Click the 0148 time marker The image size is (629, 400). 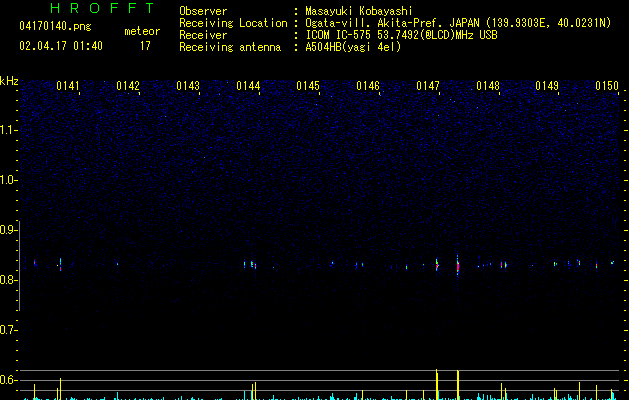pos(488,86)
